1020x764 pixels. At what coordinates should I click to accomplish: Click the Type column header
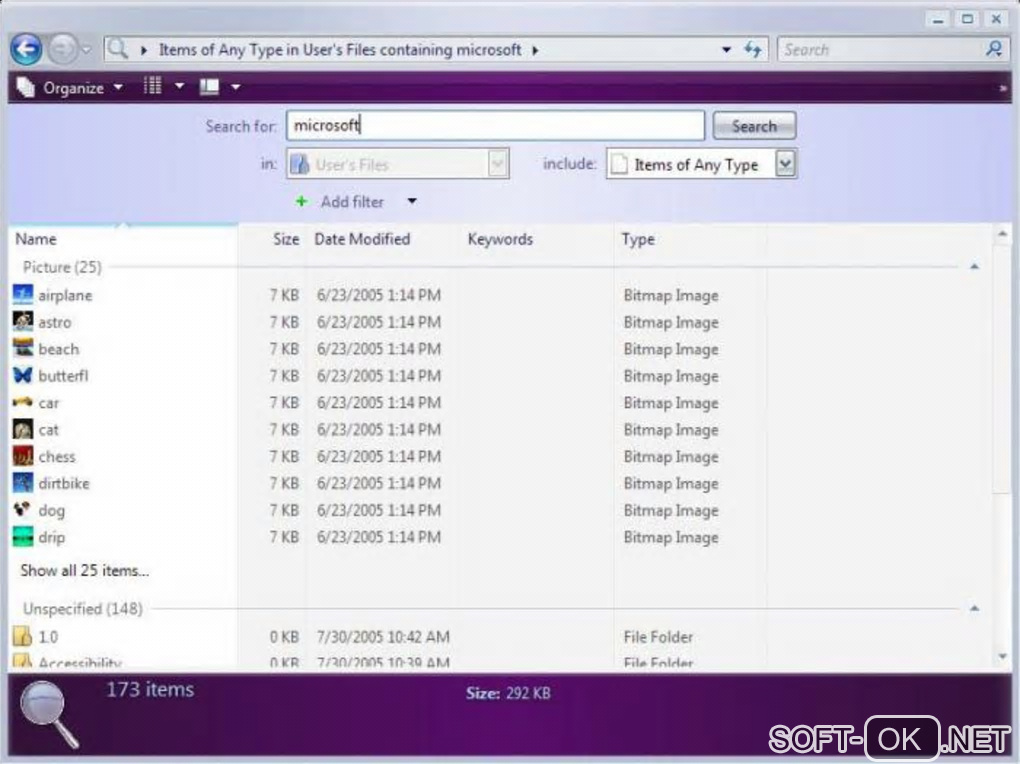click(x=638, y=239)
